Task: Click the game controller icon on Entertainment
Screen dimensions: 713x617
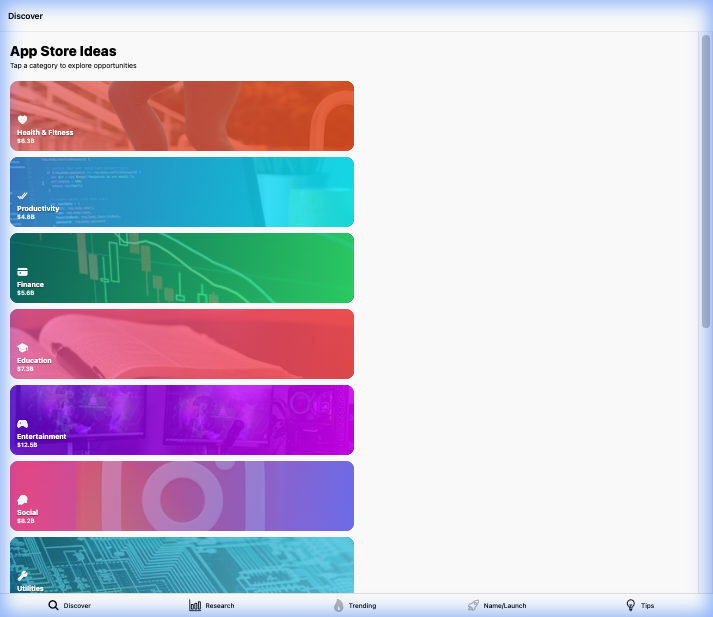Action: (x=22, y=424)
